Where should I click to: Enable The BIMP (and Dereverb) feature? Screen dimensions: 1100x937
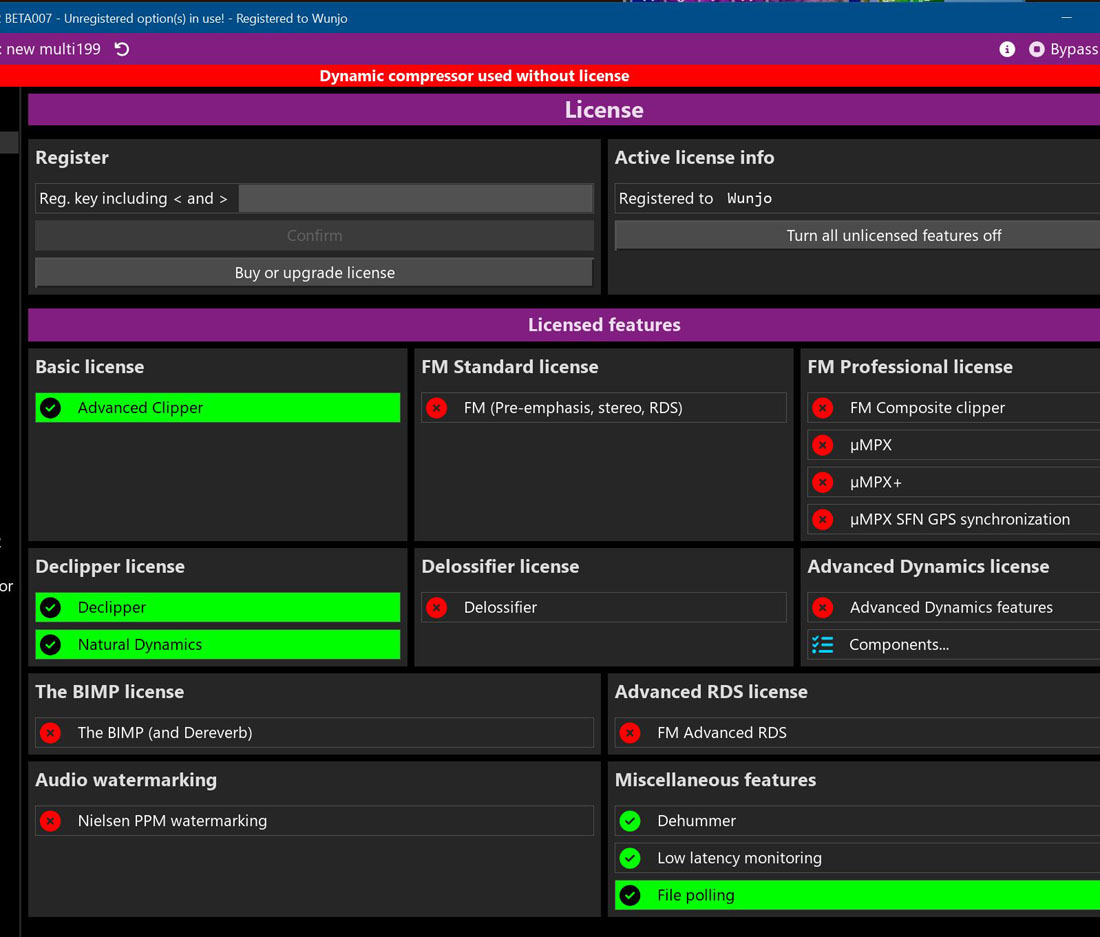(314, 733)
